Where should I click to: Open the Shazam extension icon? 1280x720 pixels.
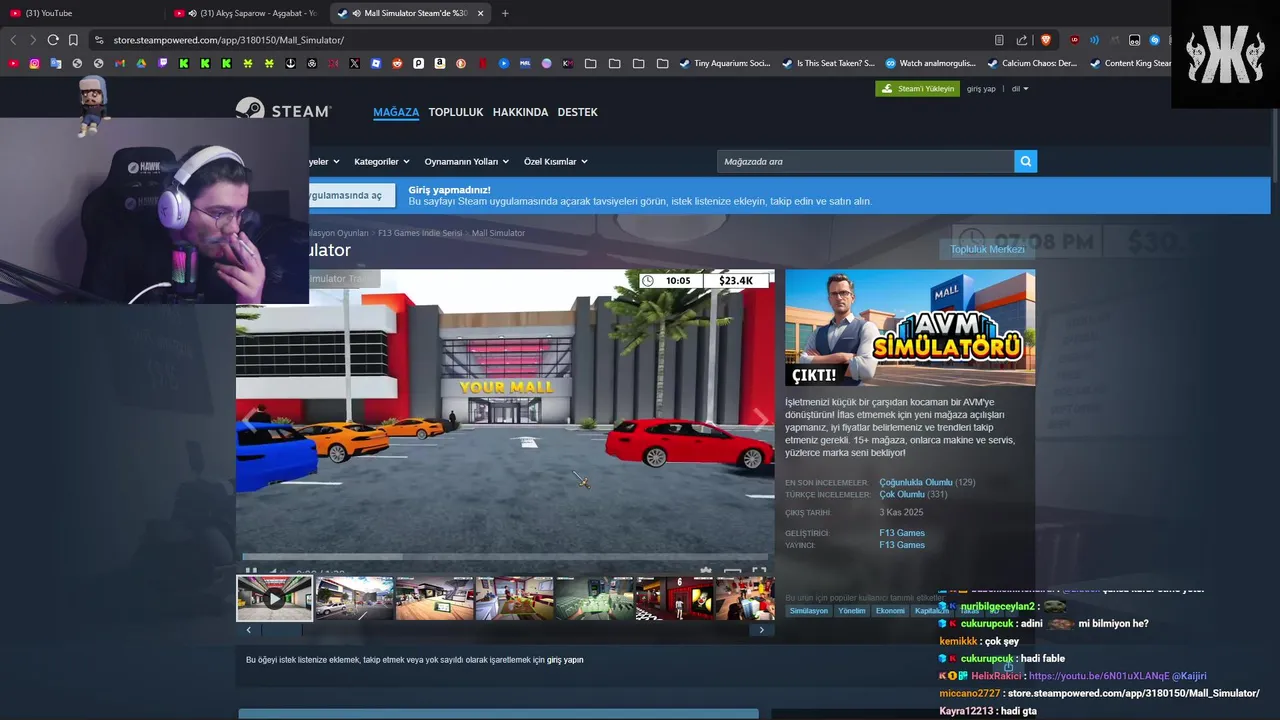pyautogui.click(x=1155, y=40)
